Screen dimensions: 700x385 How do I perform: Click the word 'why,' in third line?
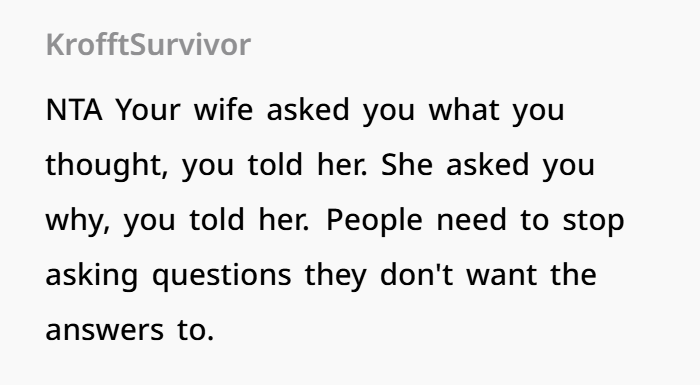pyautogui.click(x=78, y=220)
